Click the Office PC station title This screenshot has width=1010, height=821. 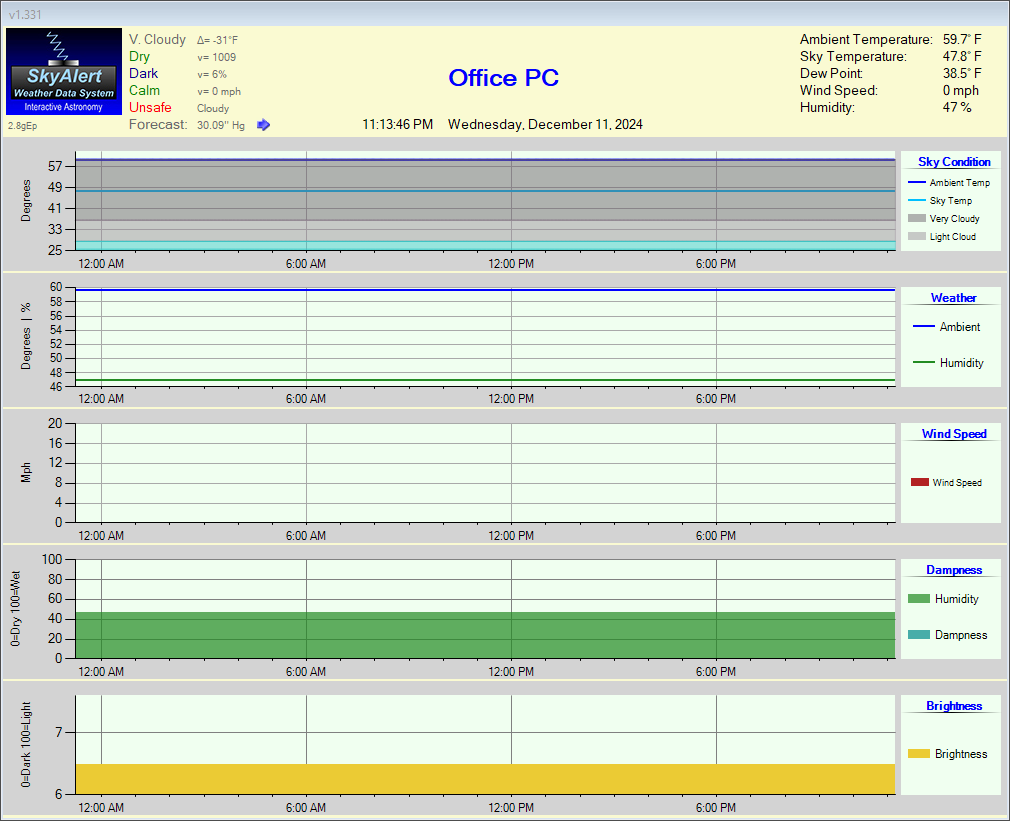[x=503, y=78]
